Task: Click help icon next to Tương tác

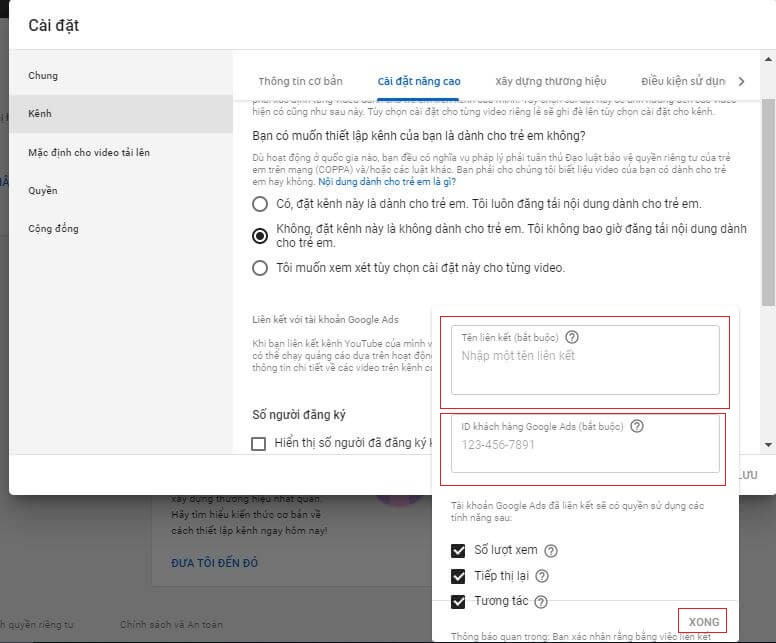Action: [x=541, y=602]
